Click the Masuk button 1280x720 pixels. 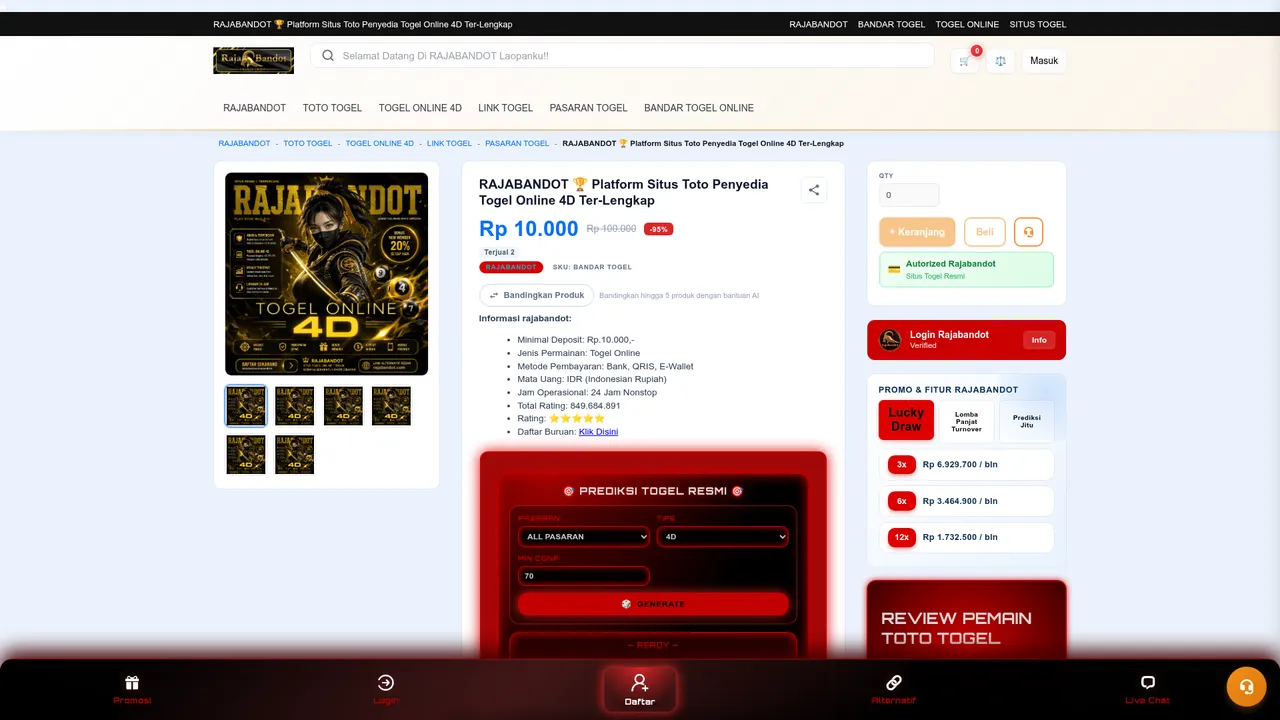(1044, 61)
